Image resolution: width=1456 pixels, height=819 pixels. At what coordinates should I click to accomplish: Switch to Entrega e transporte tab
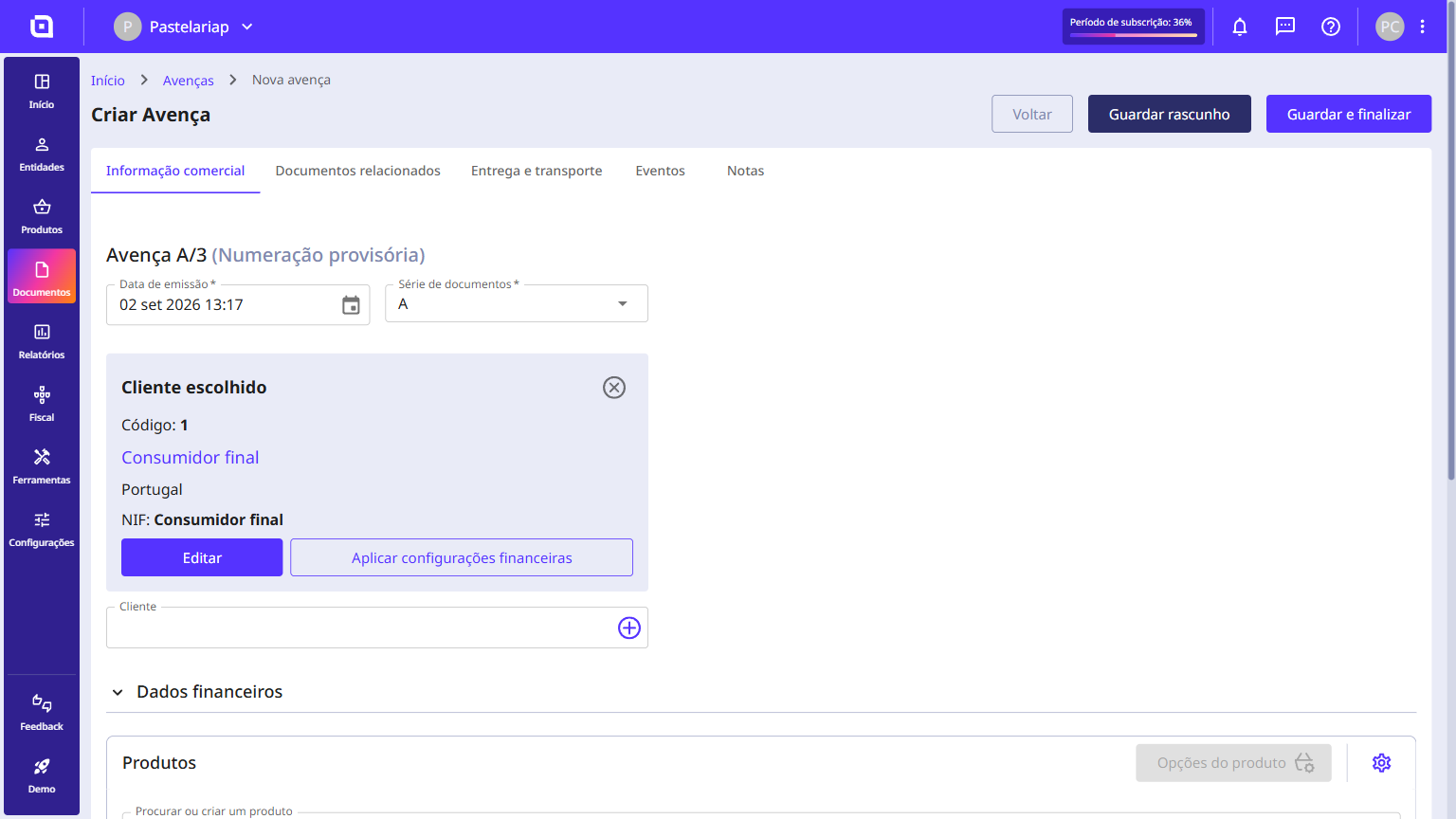(537, 171)
